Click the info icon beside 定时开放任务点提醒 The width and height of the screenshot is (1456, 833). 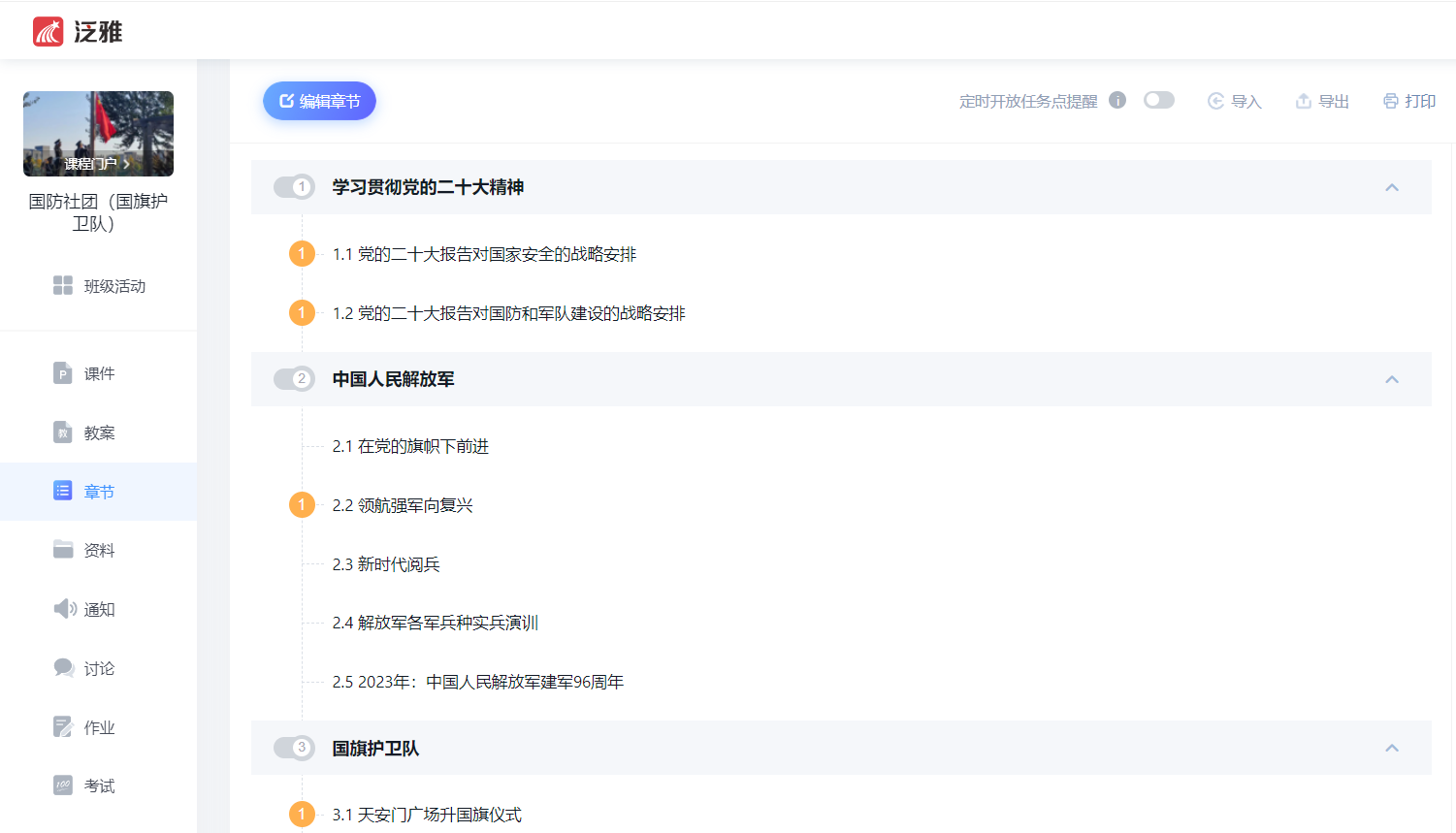click(1116, 99)
